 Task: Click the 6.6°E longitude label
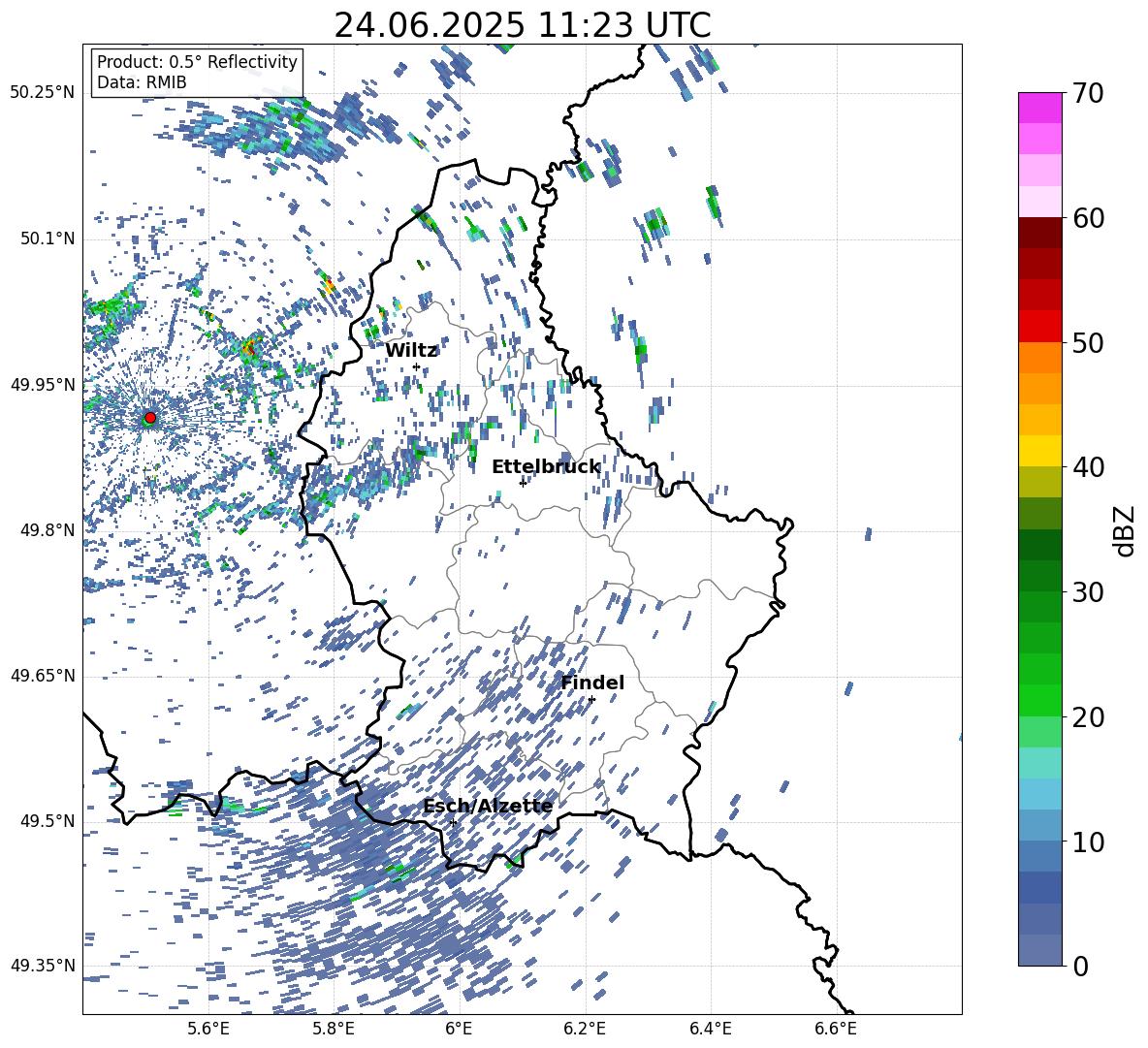click(x=836, y=1029)
